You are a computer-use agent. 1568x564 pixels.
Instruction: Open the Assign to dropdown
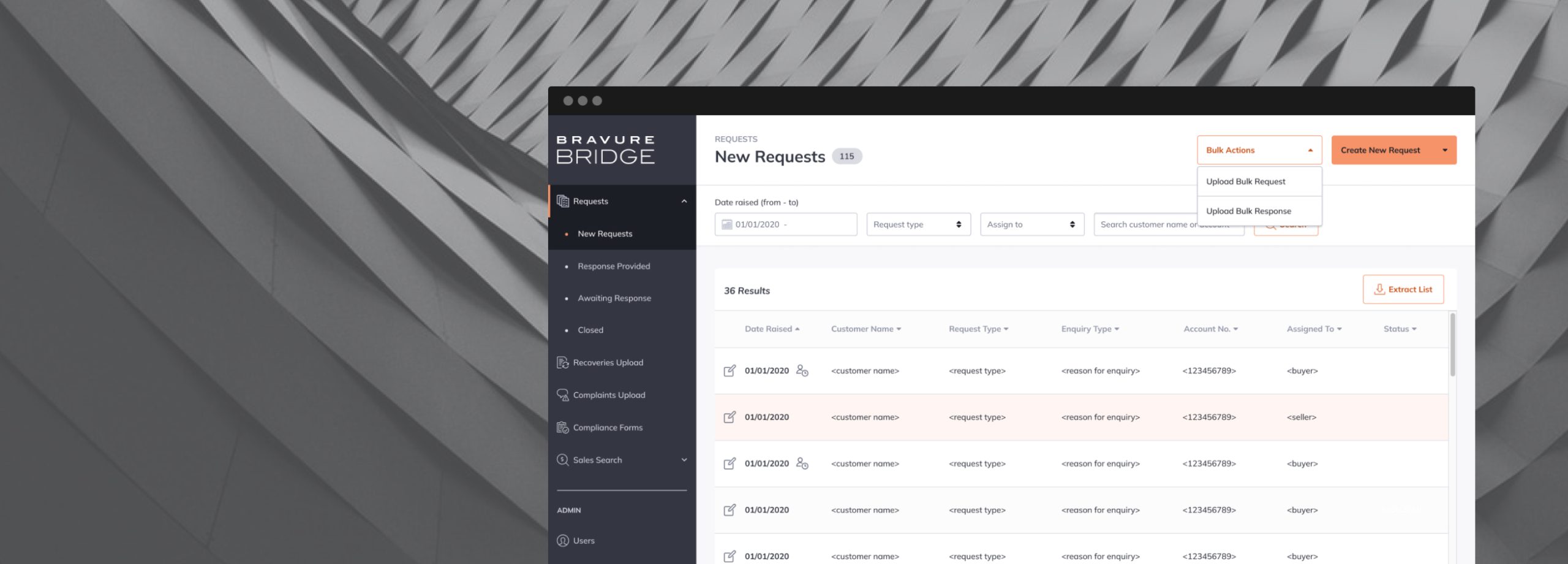pos(1031,224)
